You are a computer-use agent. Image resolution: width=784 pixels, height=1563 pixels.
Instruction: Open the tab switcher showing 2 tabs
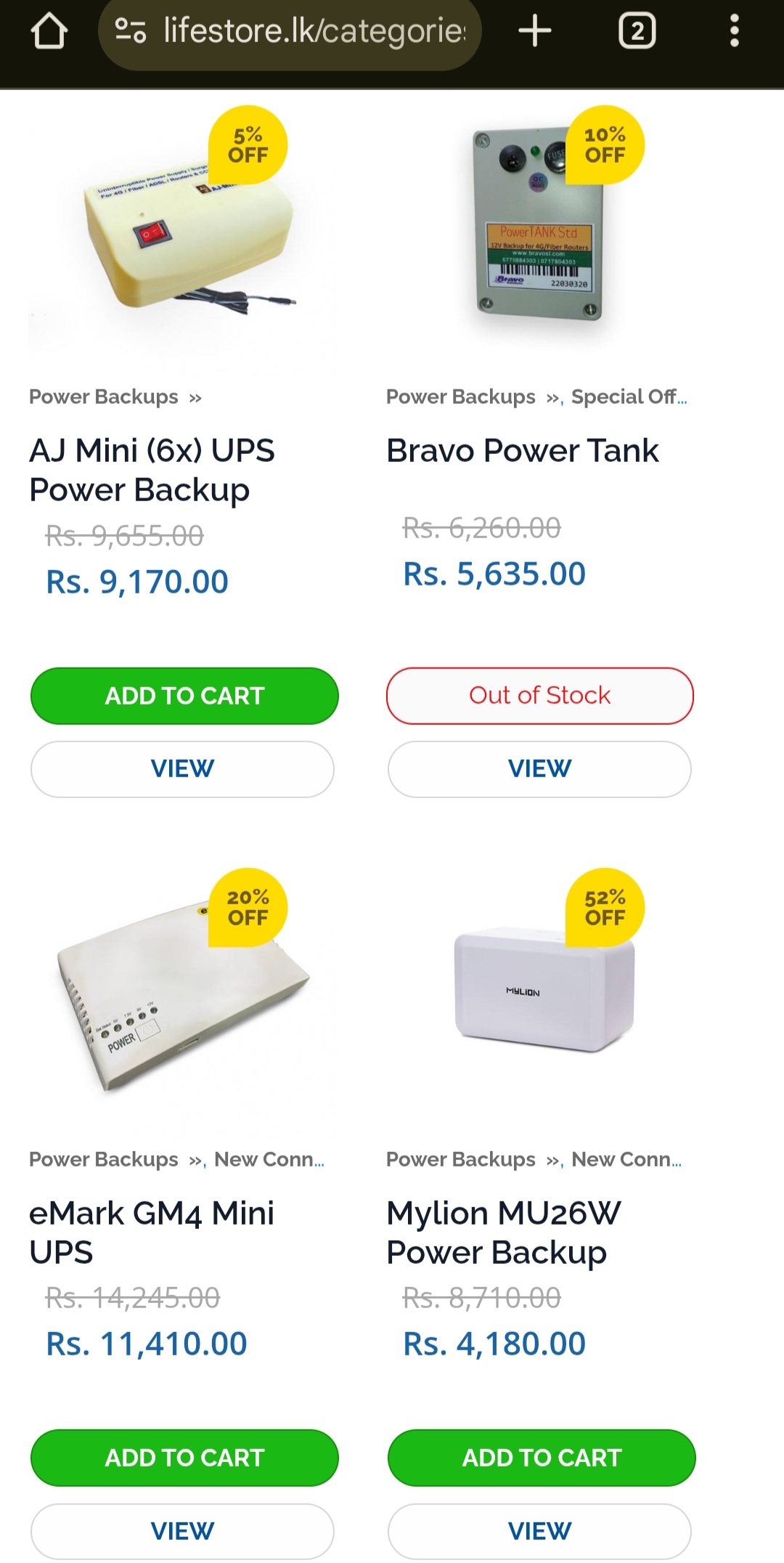(637, 31)
